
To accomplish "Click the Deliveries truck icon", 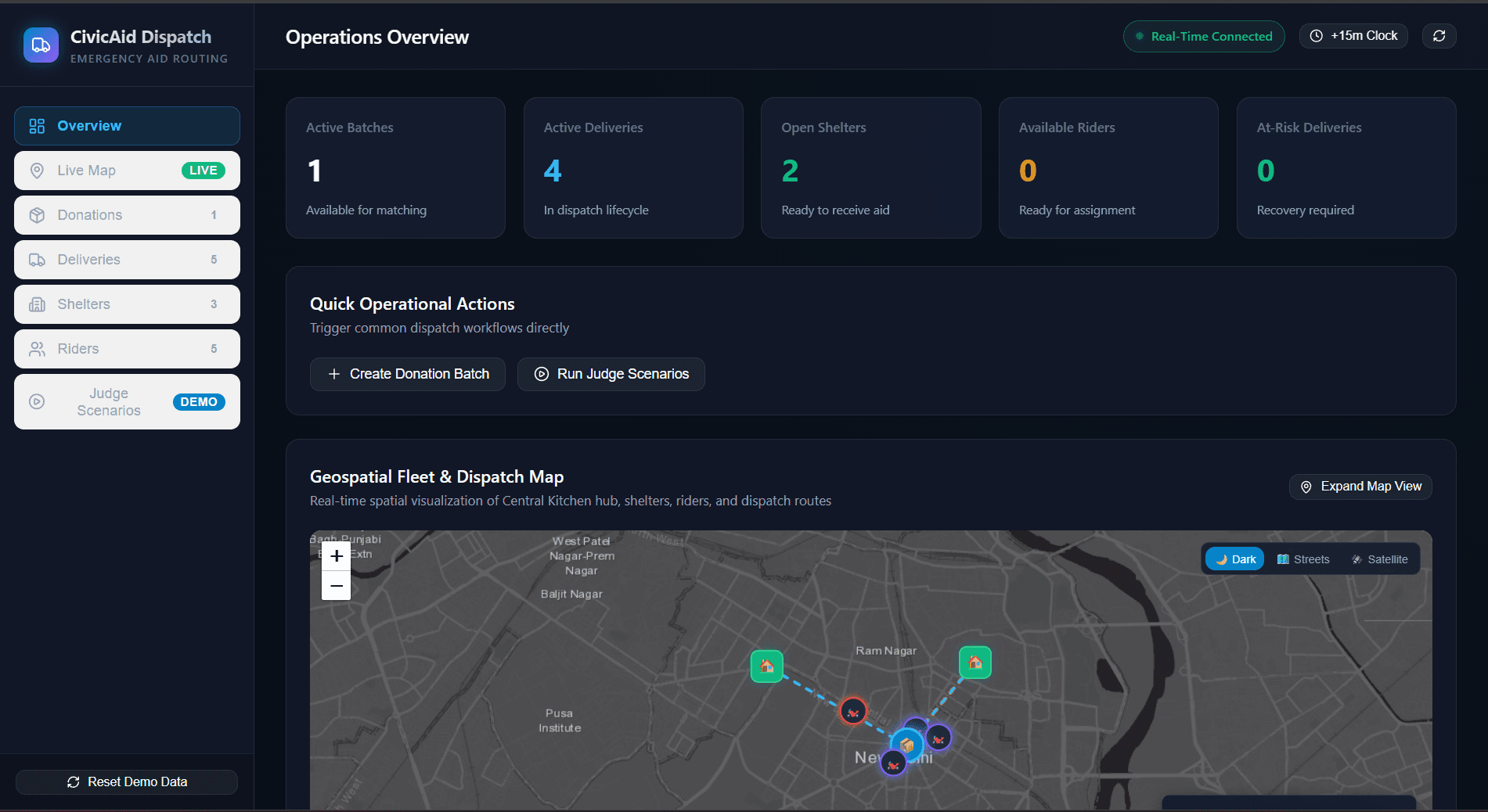I will point(37,260).
